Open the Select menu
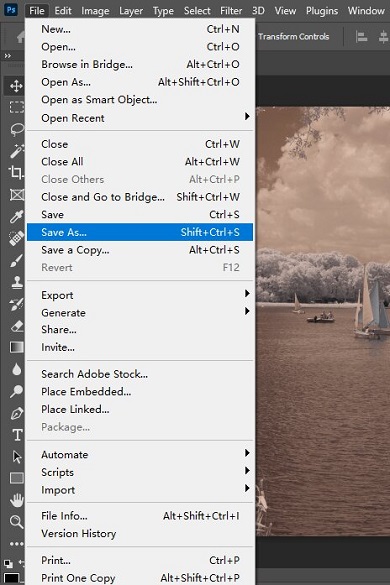390x585 pixels. click(x=197, y=10)
